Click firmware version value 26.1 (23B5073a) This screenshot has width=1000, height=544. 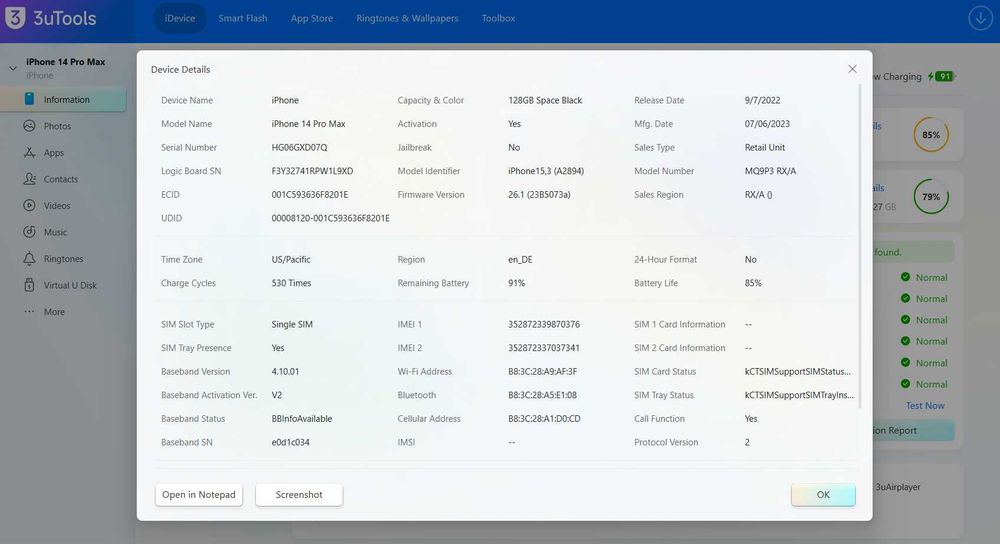[539, 195]
